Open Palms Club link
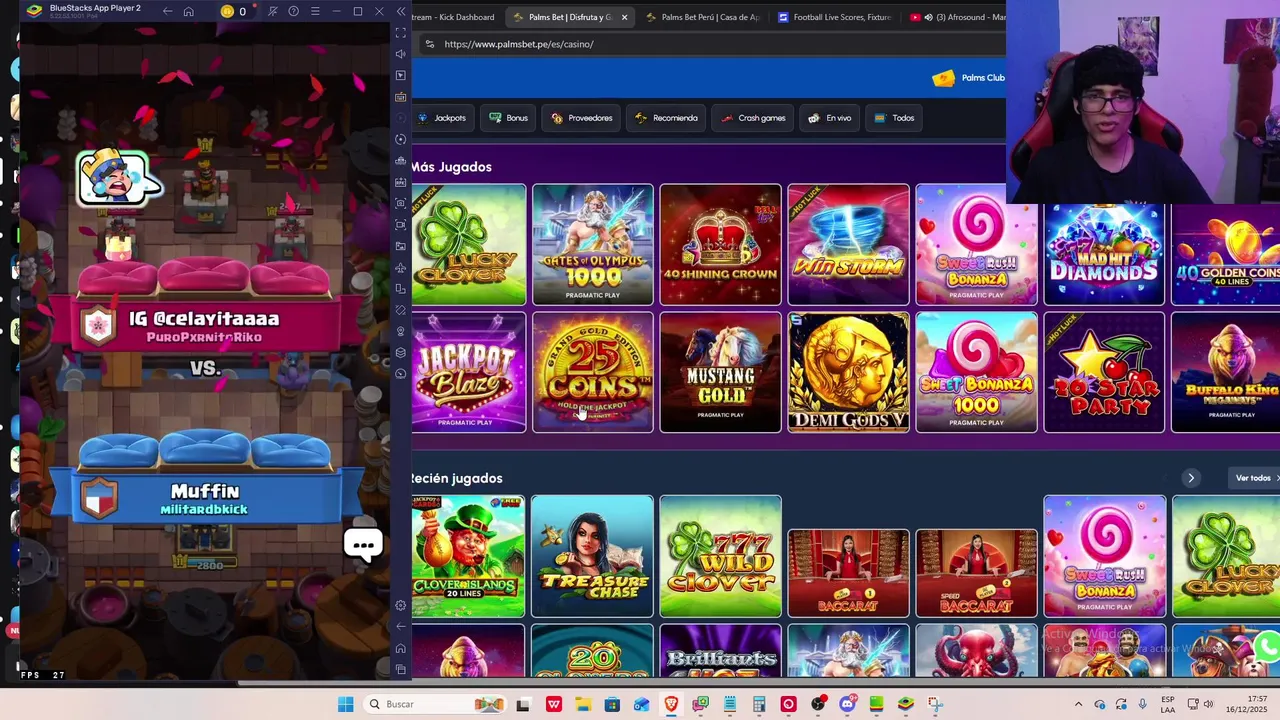This screenshot has width=1280, height=720. point(969,78)
